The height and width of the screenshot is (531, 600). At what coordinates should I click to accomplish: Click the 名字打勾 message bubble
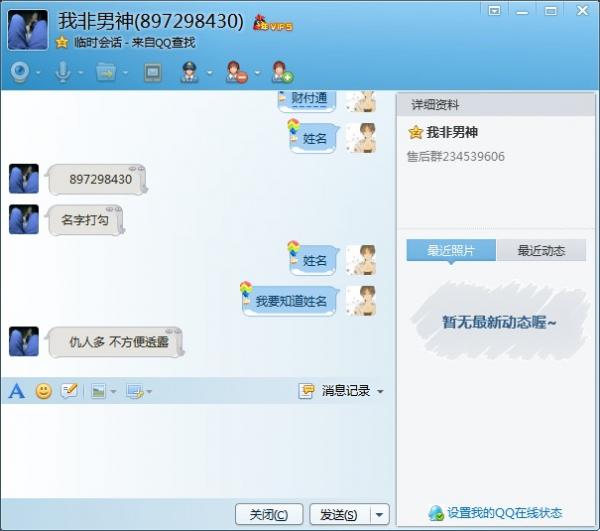[x=85, y=220]
